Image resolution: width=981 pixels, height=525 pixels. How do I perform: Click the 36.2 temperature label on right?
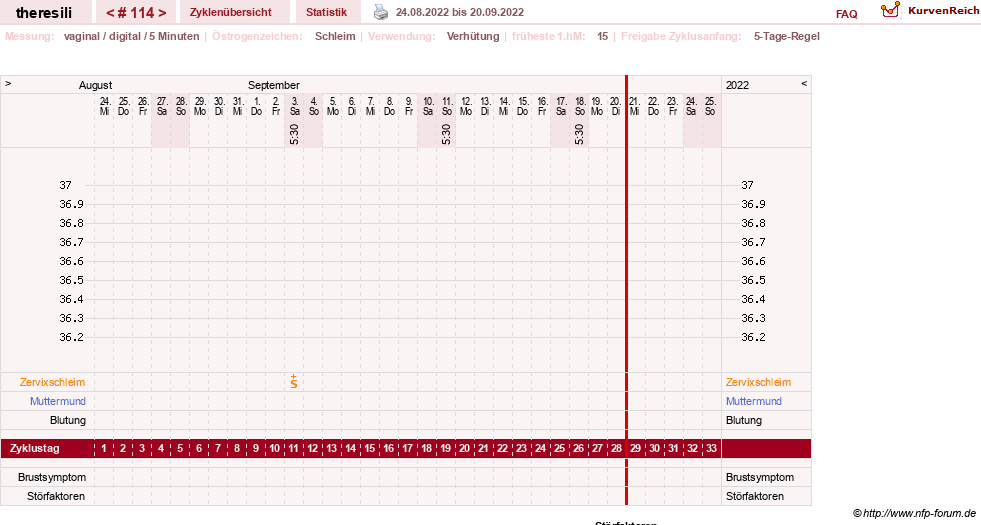pos(753,337)
